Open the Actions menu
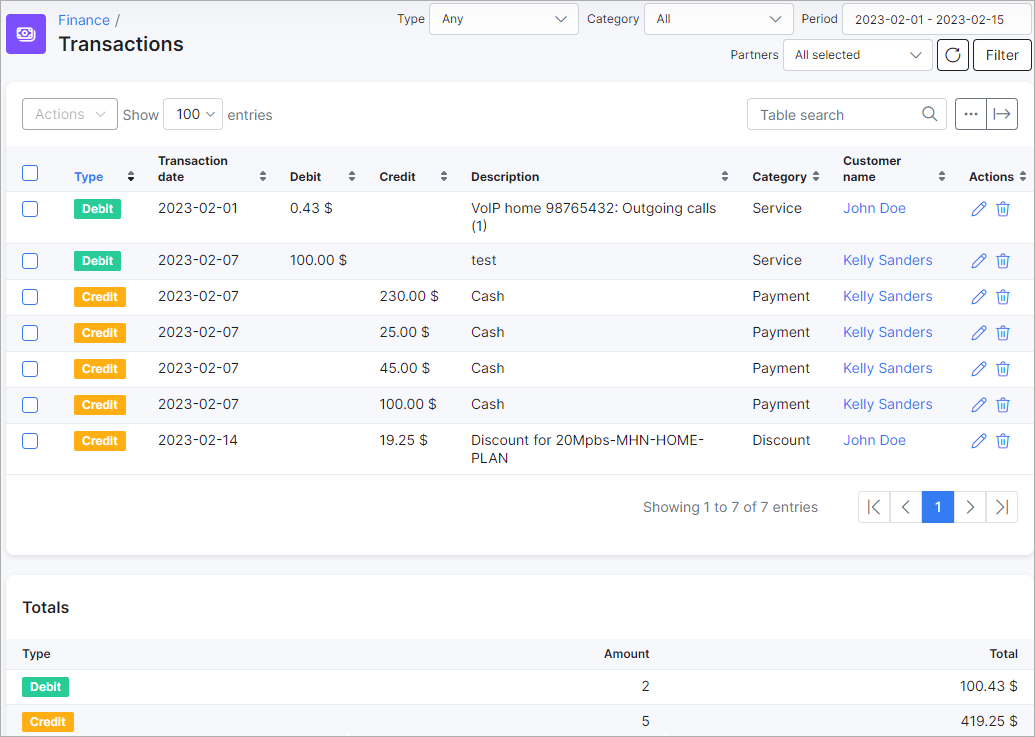This screenshot has height=737, width=1035. pos(69,114)
